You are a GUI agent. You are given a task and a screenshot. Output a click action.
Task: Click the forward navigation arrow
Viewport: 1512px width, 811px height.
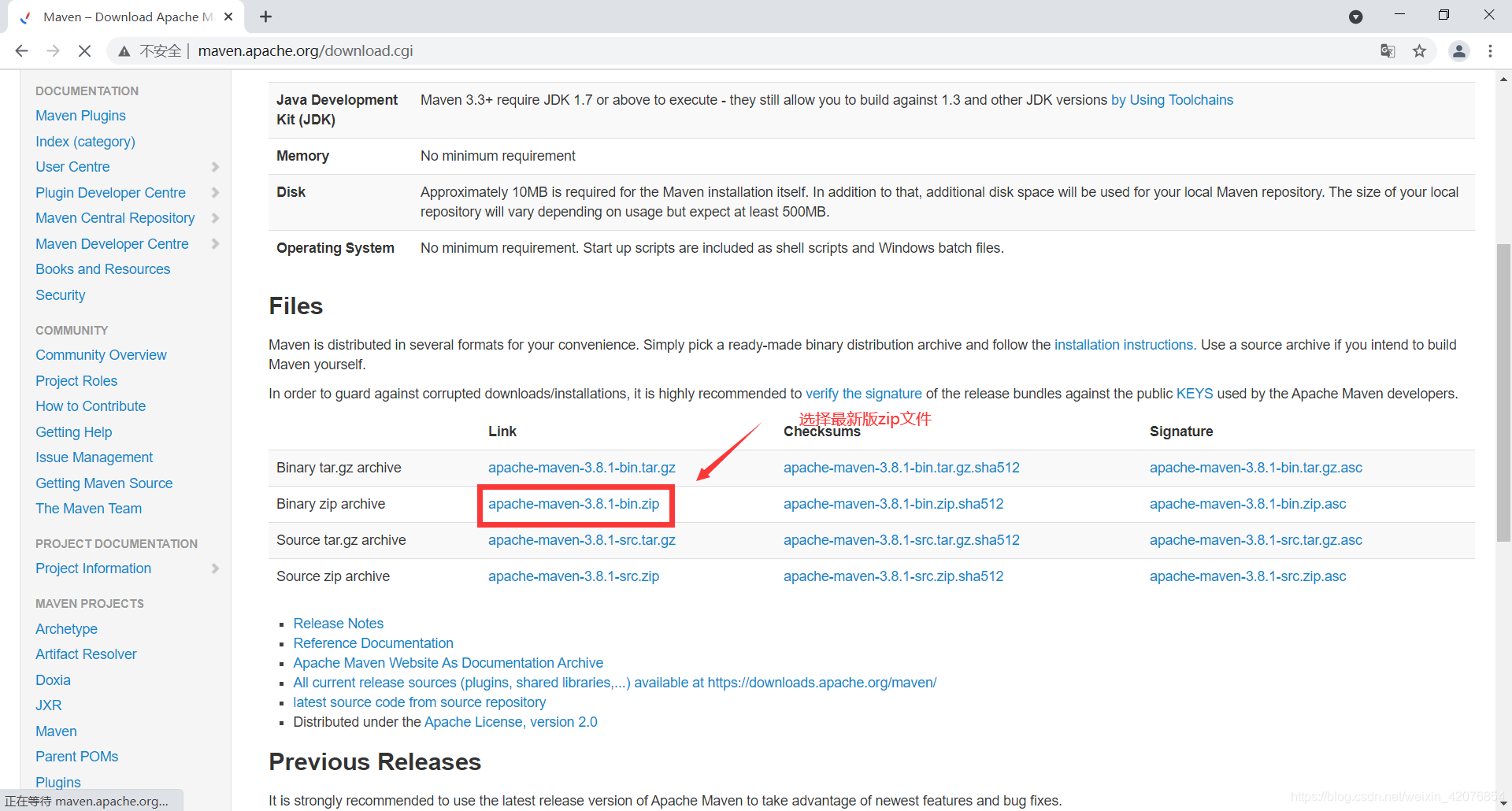(53, 51)
